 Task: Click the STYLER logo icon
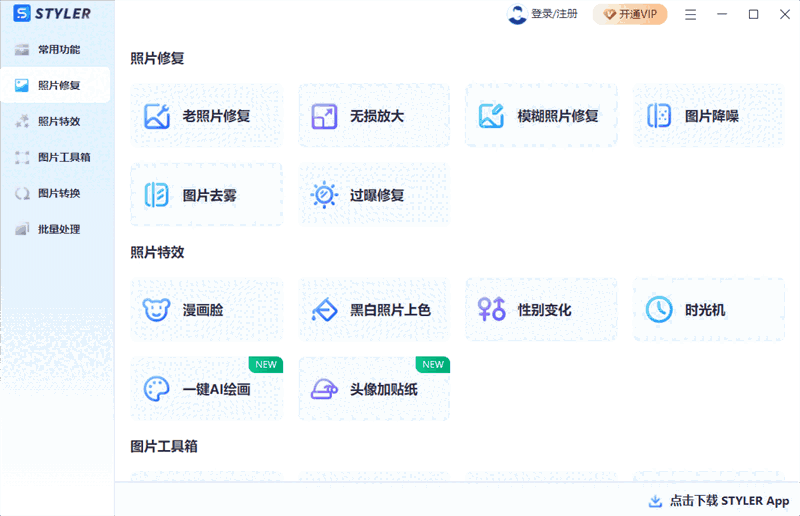22,13
